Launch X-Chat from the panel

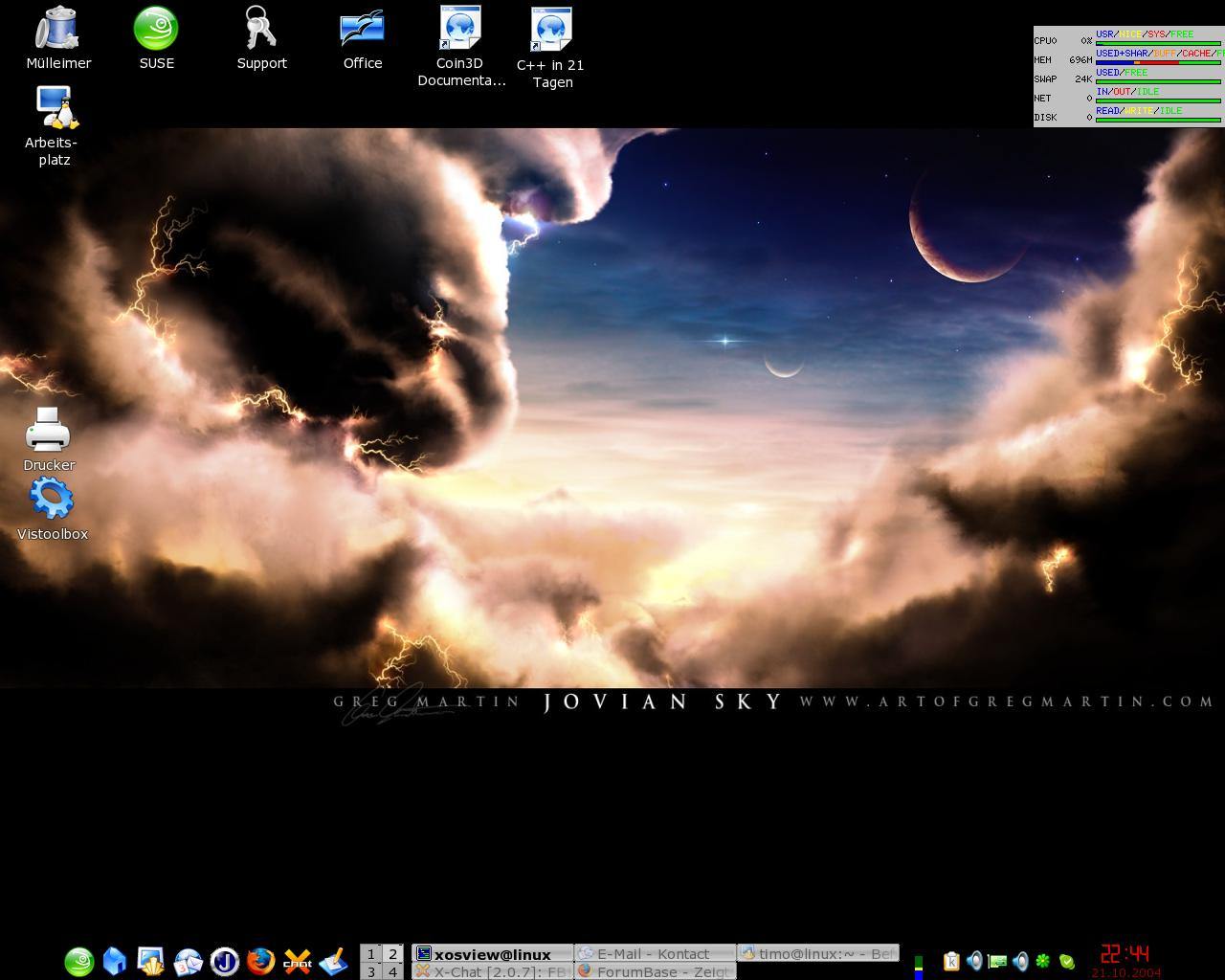[x=297, y=961]
